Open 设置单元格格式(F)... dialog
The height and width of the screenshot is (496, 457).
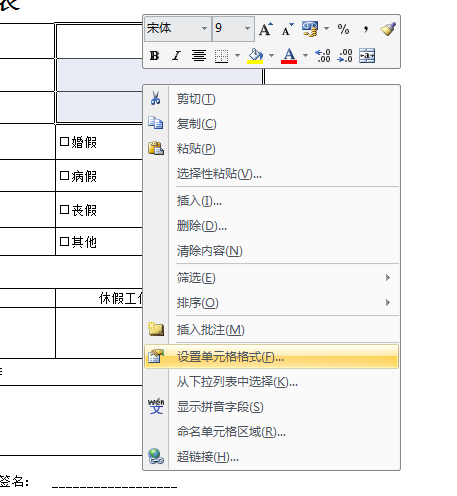point(272,357)
